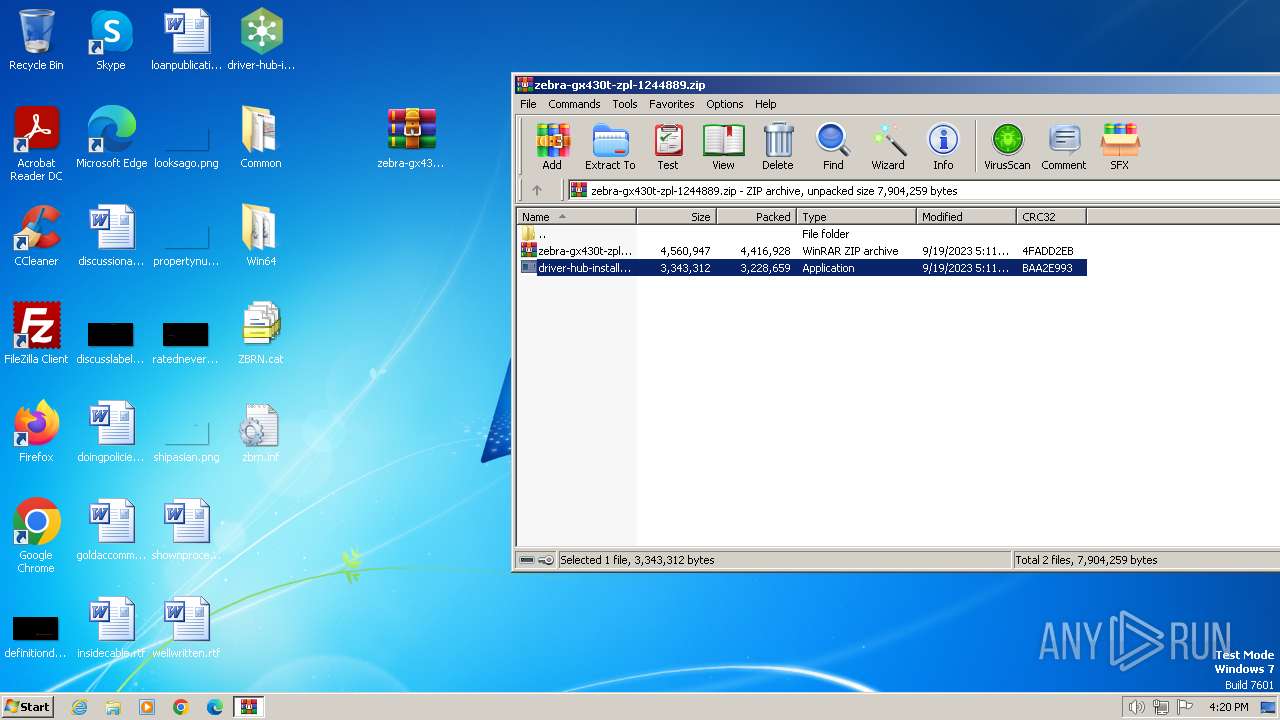Viewport: 1280px width, 720px height.
Task: Open the File menu
Action: click(528, 104)
